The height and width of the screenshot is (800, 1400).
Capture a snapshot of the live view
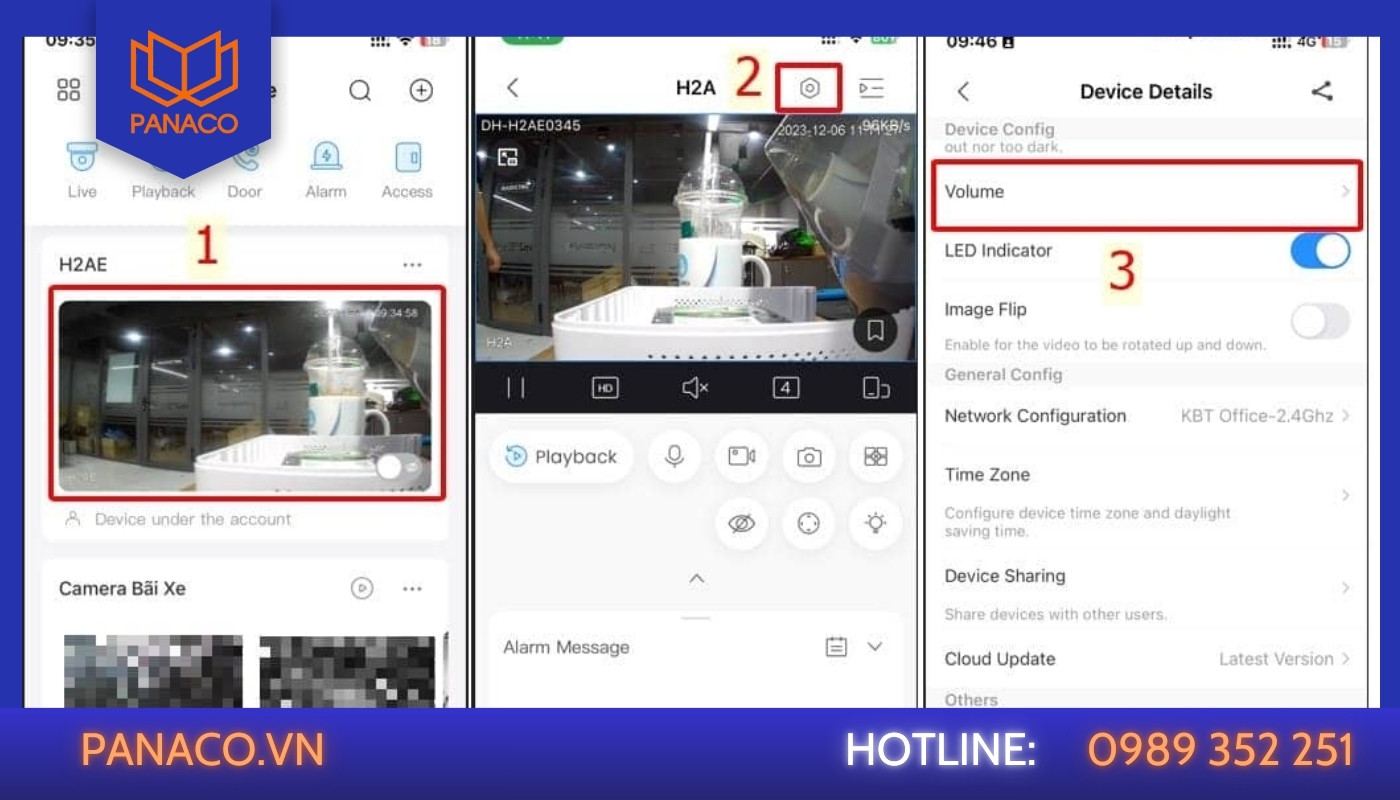[808, 456]
